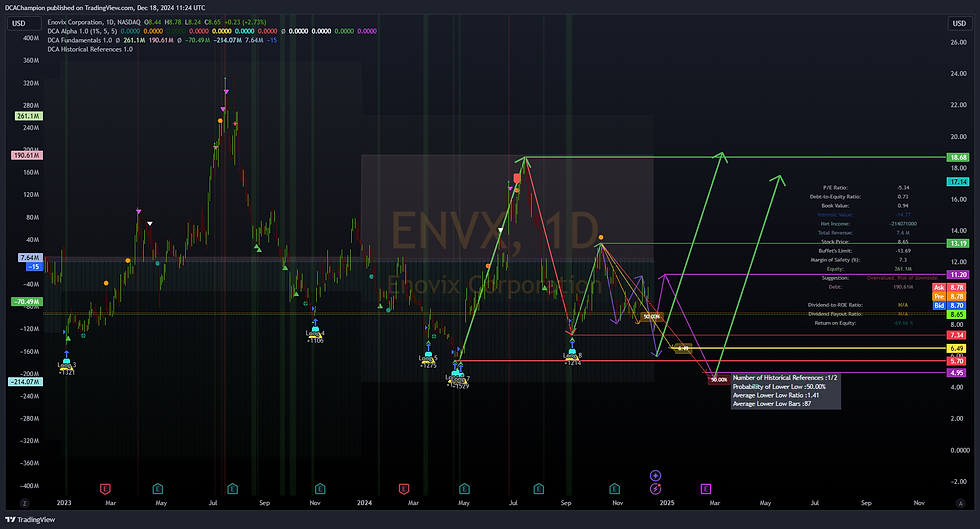Click the Return on Equity row
Viewport: 980px width, 529px height.
pos(864,323)
